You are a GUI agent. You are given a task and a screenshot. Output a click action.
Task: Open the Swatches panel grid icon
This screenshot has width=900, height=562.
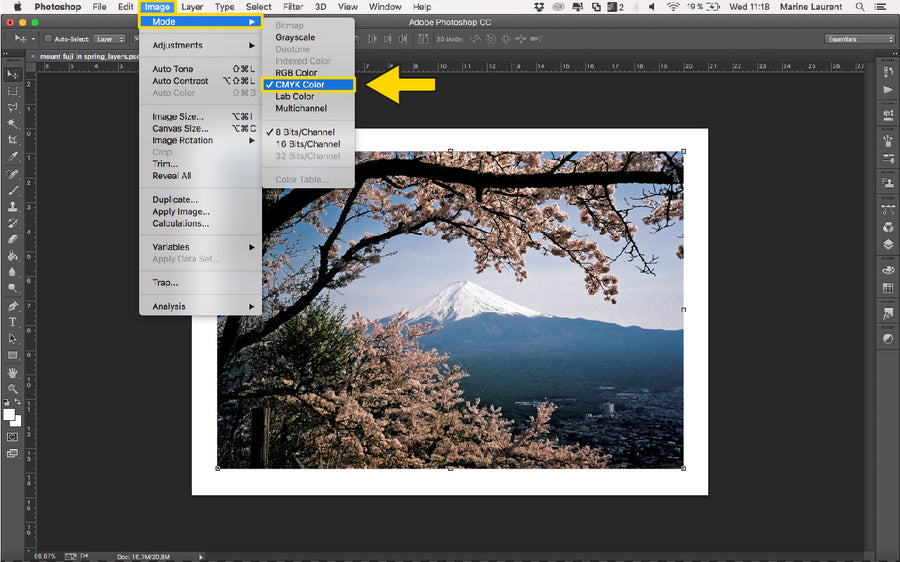coord(888,288)
